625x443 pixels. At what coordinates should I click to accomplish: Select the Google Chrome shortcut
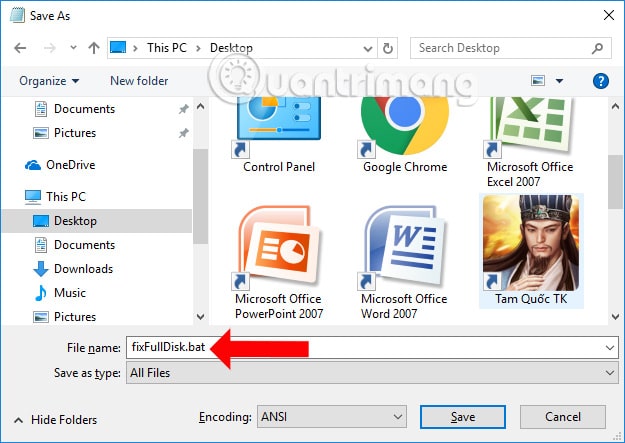pyautogui.click(x=405, y=135)
